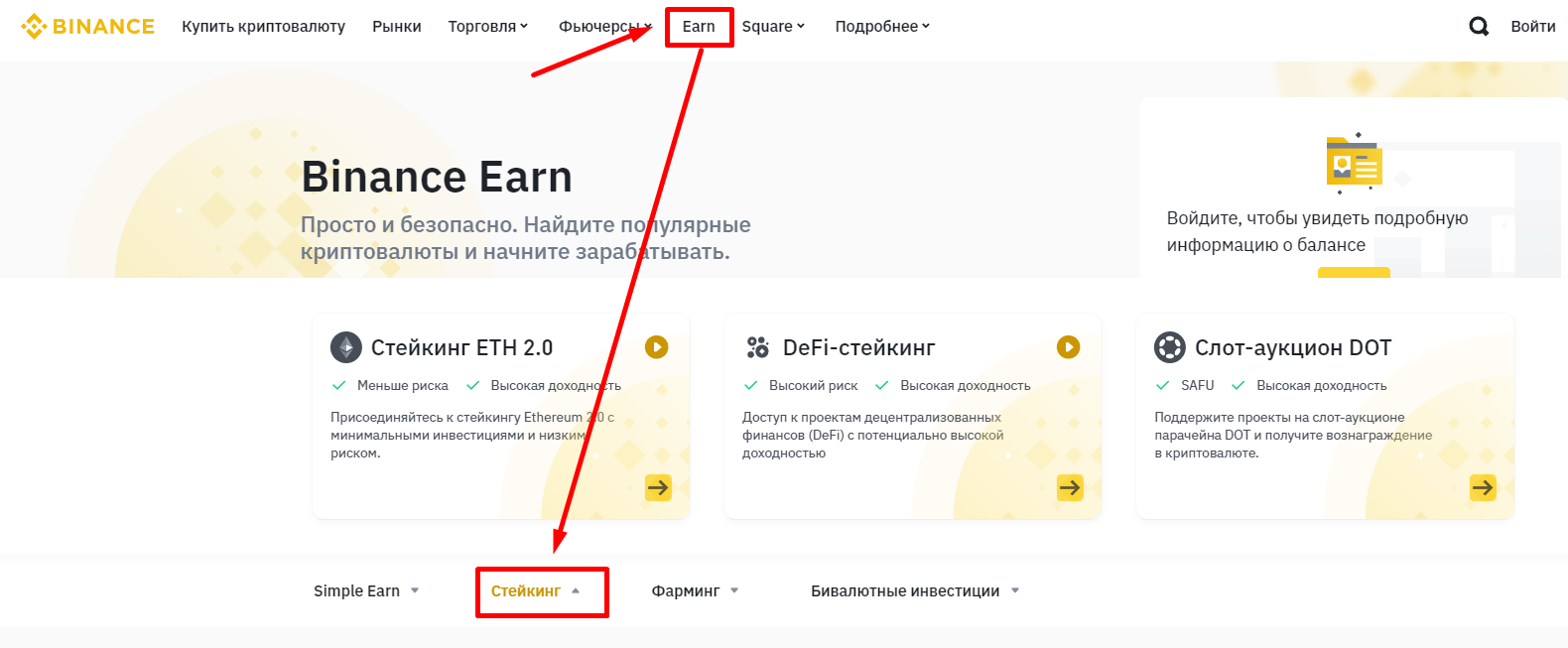Click the Polkadot DOT auction icon
The image size is (1568, 648).
point(1170,347)
